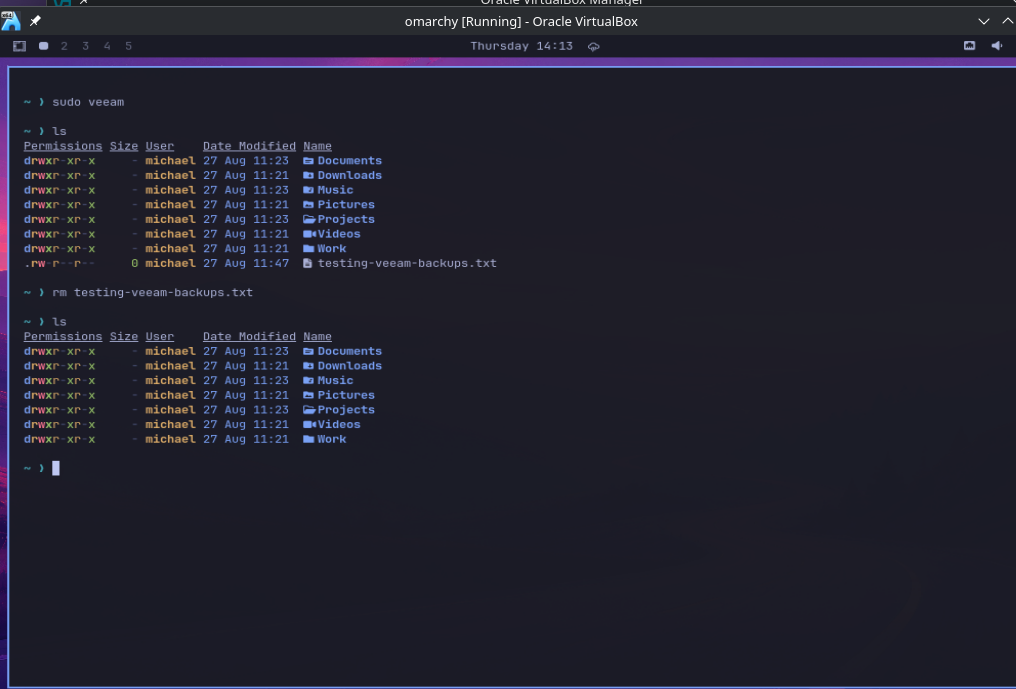
Task: Click the Date Modified header in first ls output
Action: [x=249, y=146]
